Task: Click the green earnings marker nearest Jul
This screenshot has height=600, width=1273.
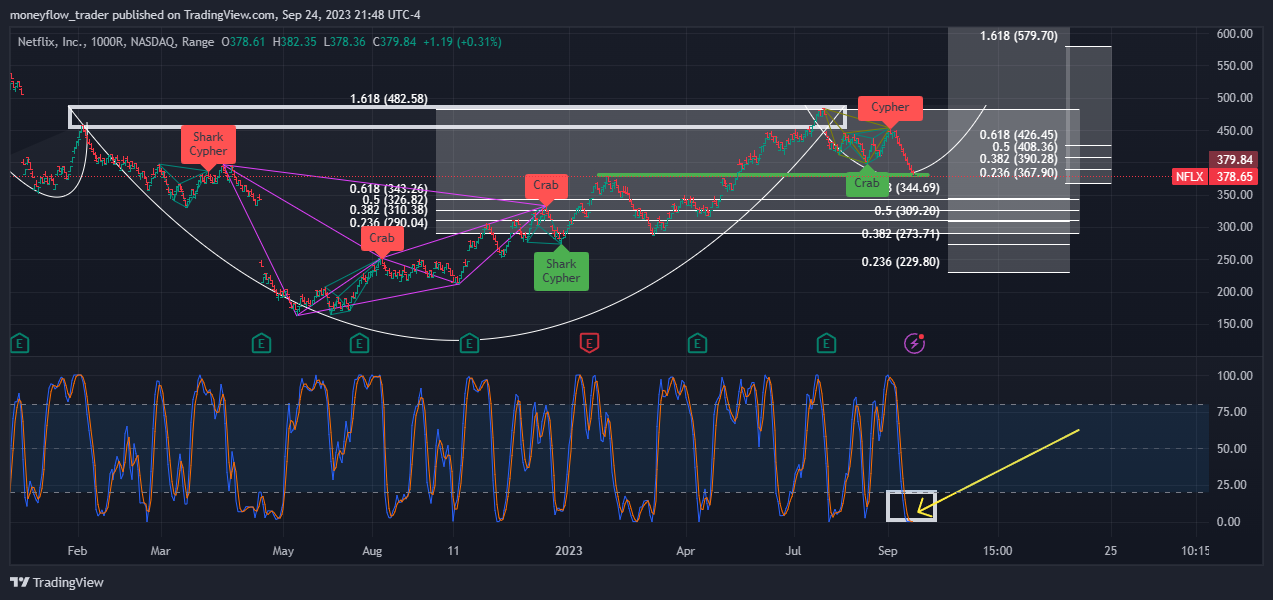Action: tap(826, 343)
